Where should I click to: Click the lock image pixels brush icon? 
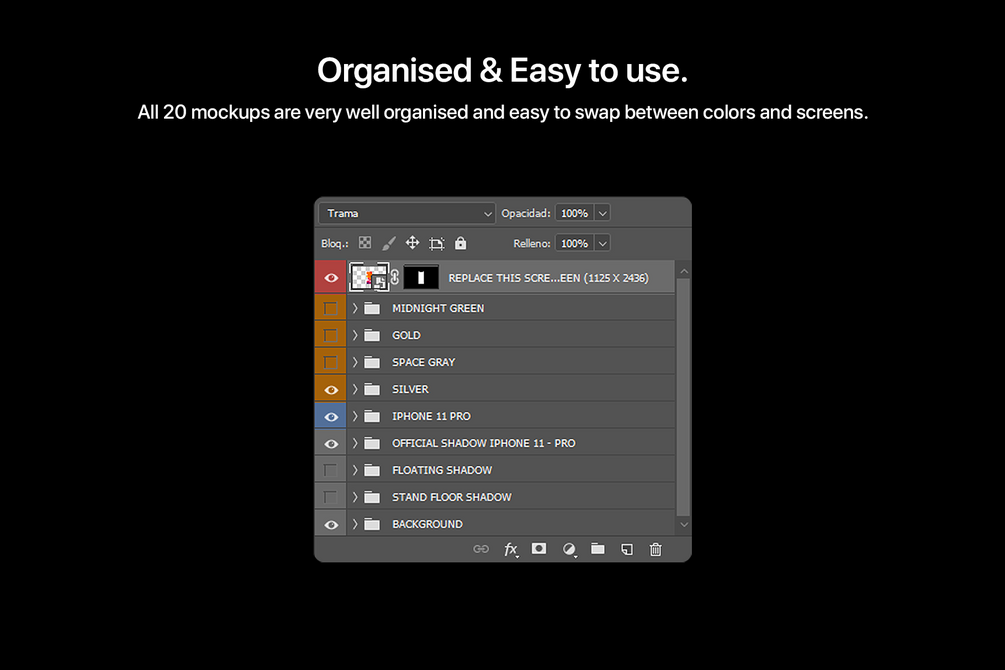pos(388,244)
